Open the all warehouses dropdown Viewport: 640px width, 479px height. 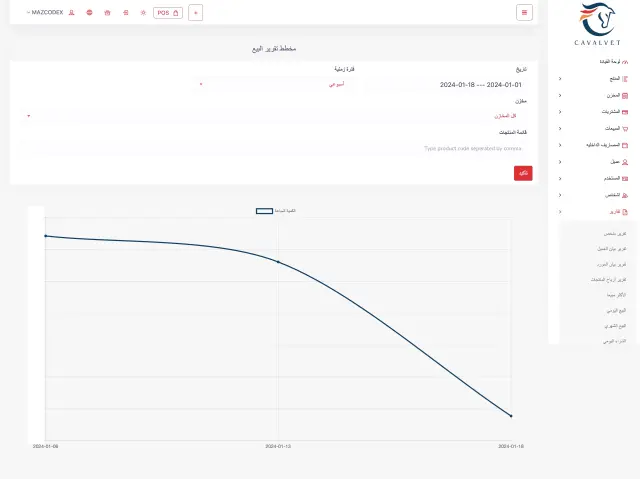pyautogui.click(x=274, y=116)
